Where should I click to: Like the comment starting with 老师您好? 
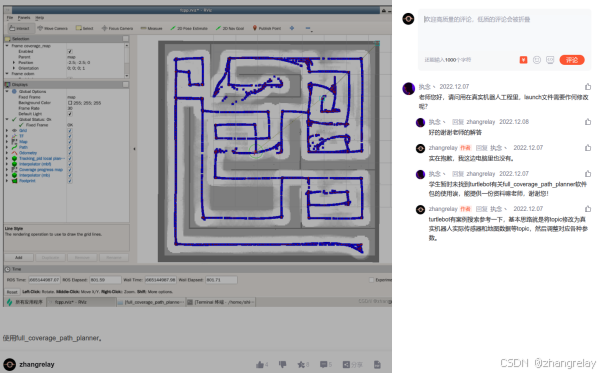[588, 87]
